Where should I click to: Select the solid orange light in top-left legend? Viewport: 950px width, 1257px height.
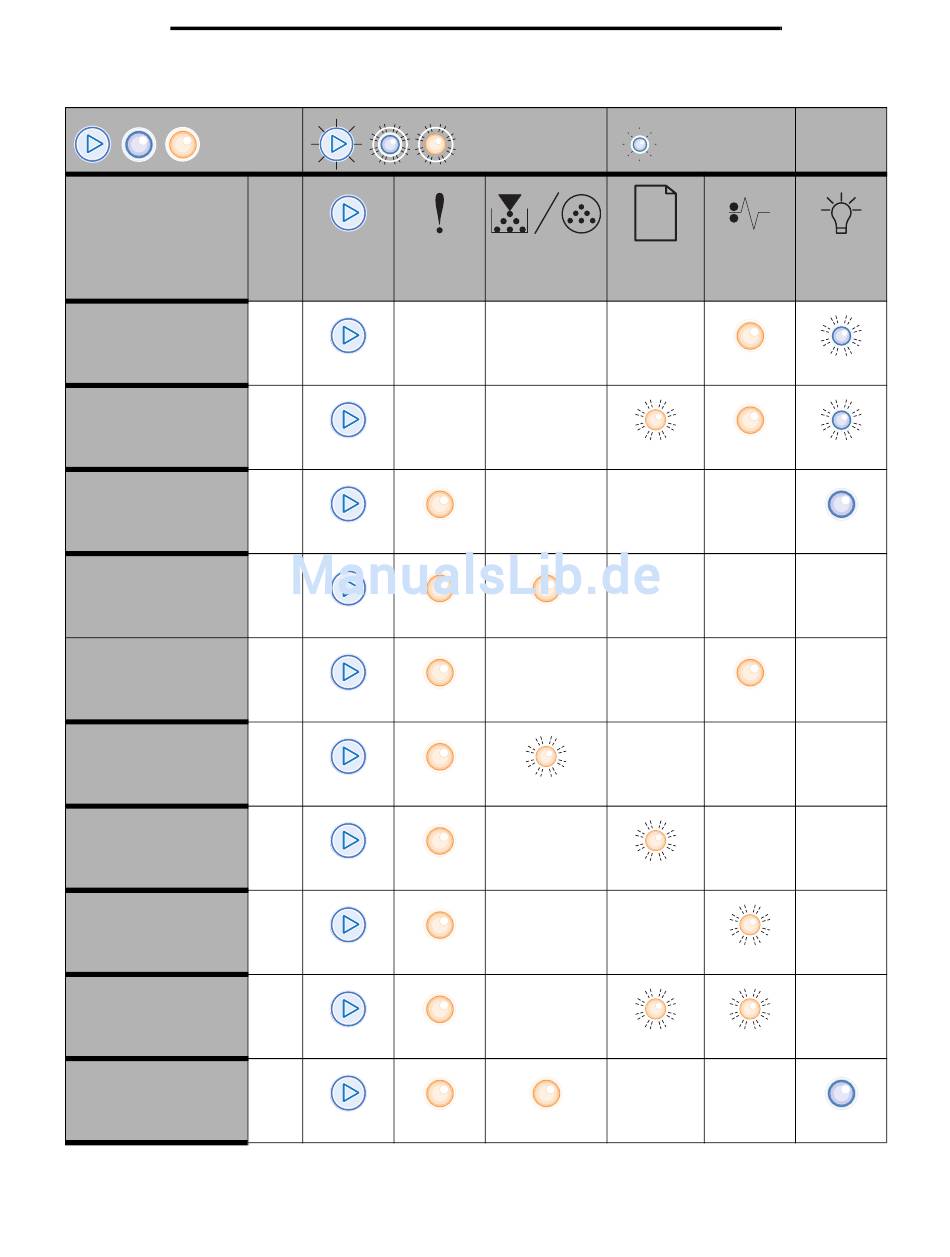coord(182,144)
